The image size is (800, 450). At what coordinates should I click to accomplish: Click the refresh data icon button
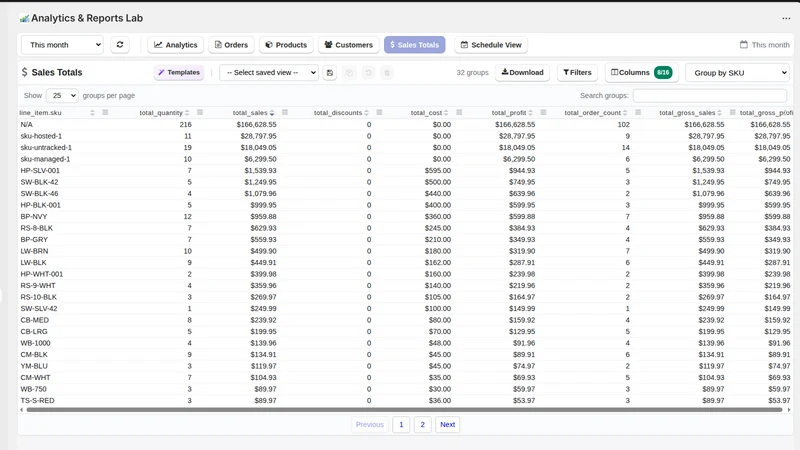(120, 45)
